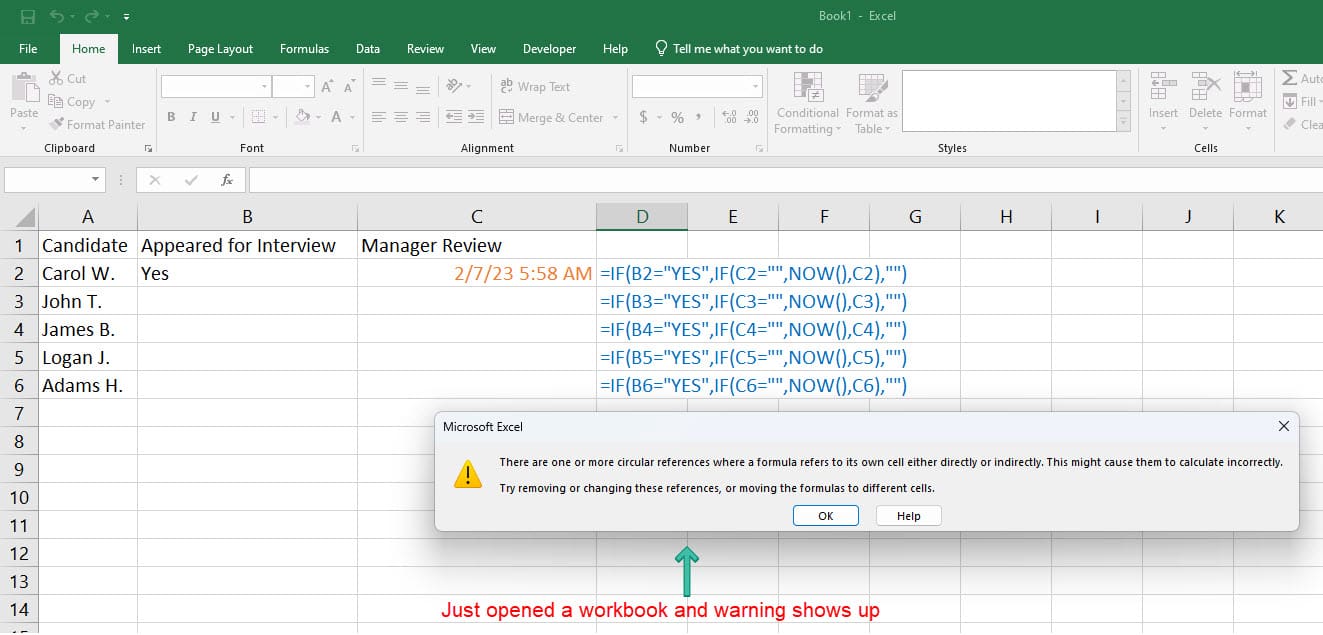Screen dimensions: 1323x635
Task: Open the Fill Color dropdown arrow
Action: pyautogui.click(x=316, y=117)
